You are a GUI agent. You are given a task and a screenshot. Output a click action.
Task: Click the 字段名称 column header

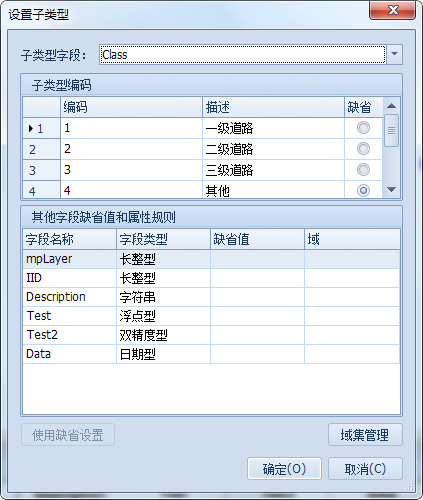70,239
